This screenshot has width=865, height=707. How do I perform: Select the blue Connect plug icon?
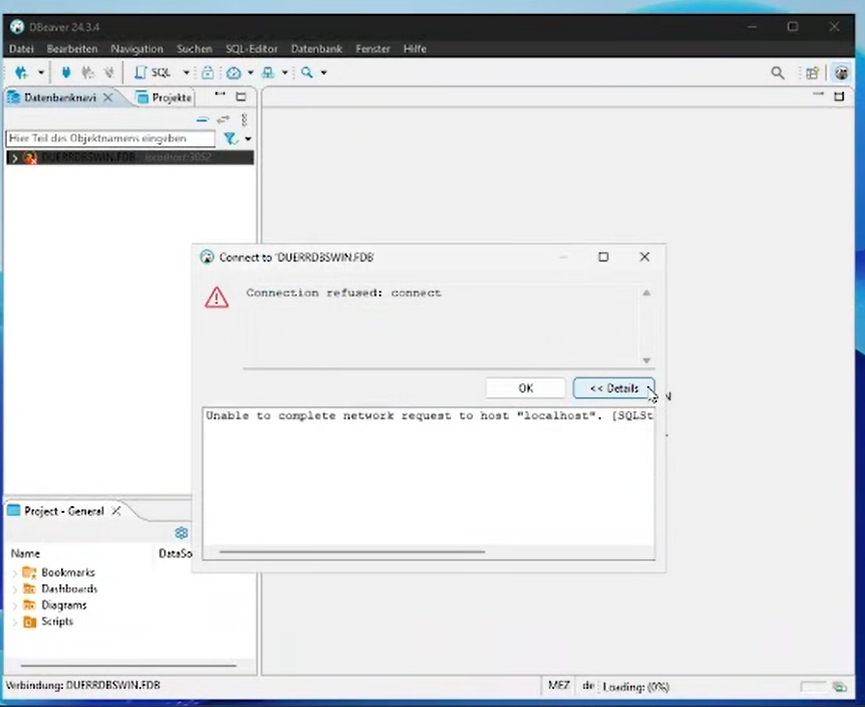(65, 72)
